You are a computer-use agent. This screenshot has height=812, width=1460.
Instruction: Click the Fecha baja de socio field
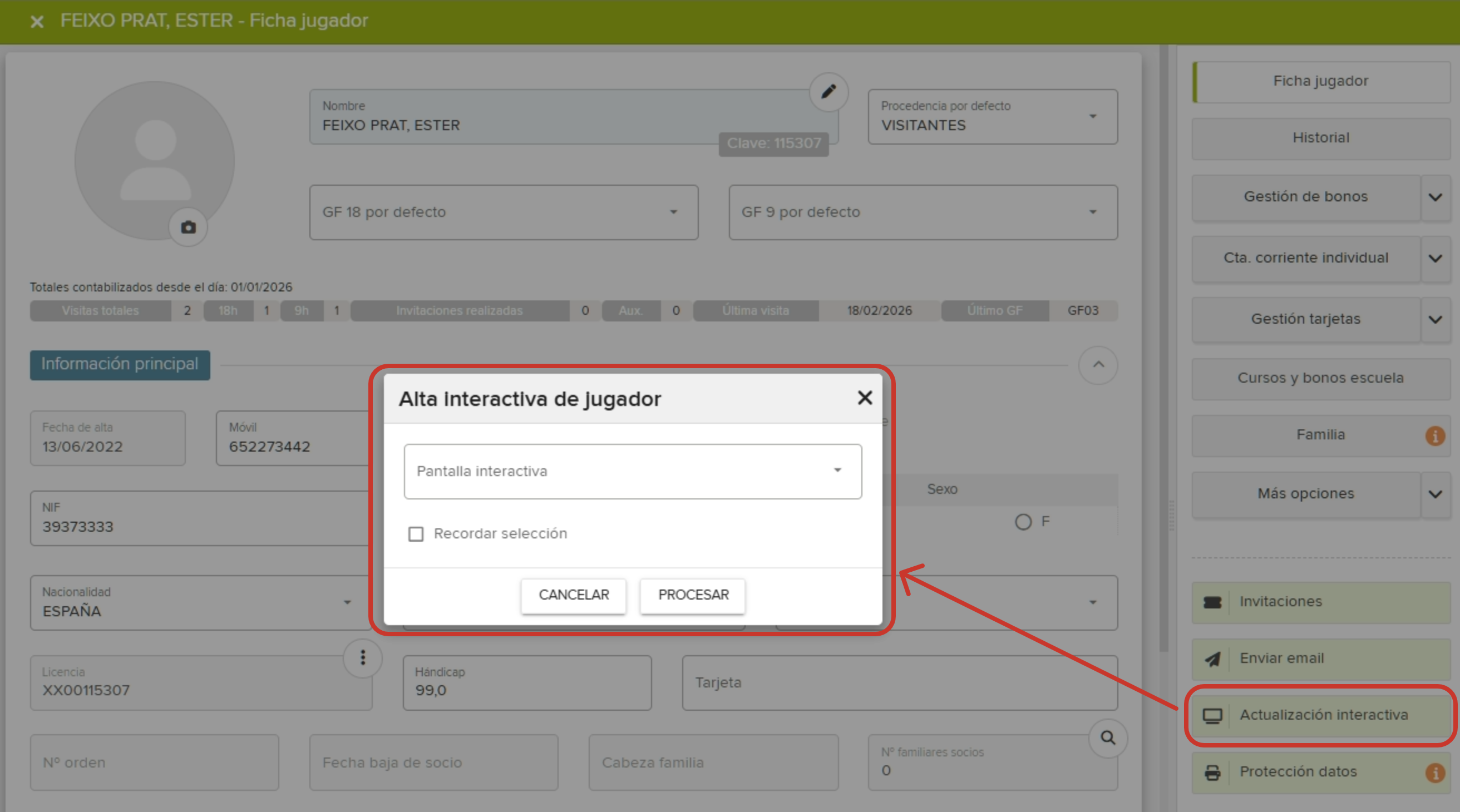point(433,763)
